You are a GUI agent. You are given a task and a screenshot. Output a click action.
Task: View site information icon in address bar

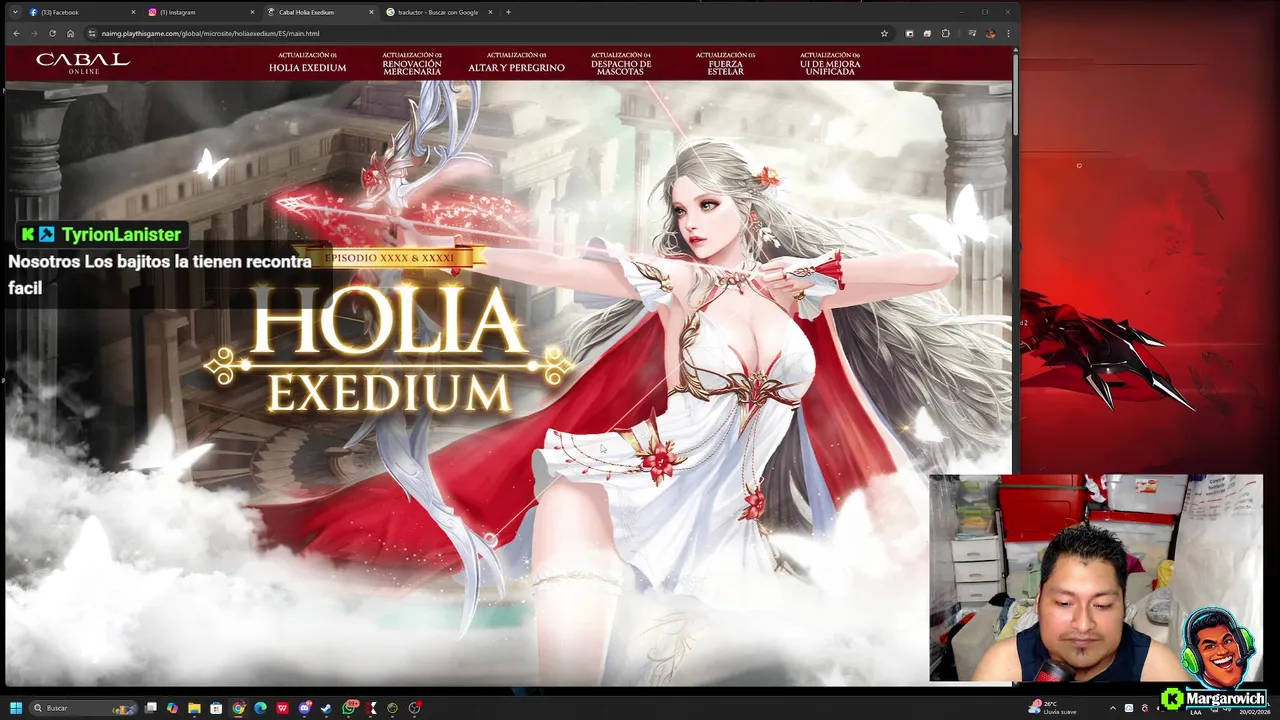pyautogui.click(x=92, y=33)
